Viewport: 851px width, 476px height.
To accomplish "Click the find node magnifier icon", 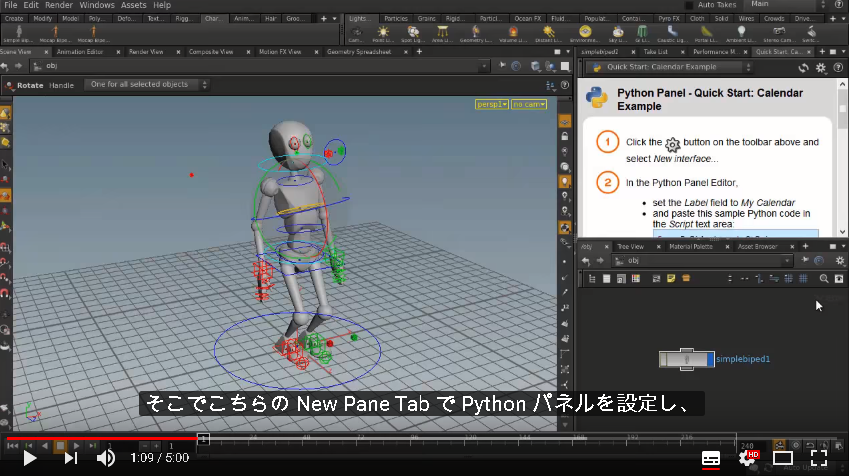I will (x=824, y=278).
